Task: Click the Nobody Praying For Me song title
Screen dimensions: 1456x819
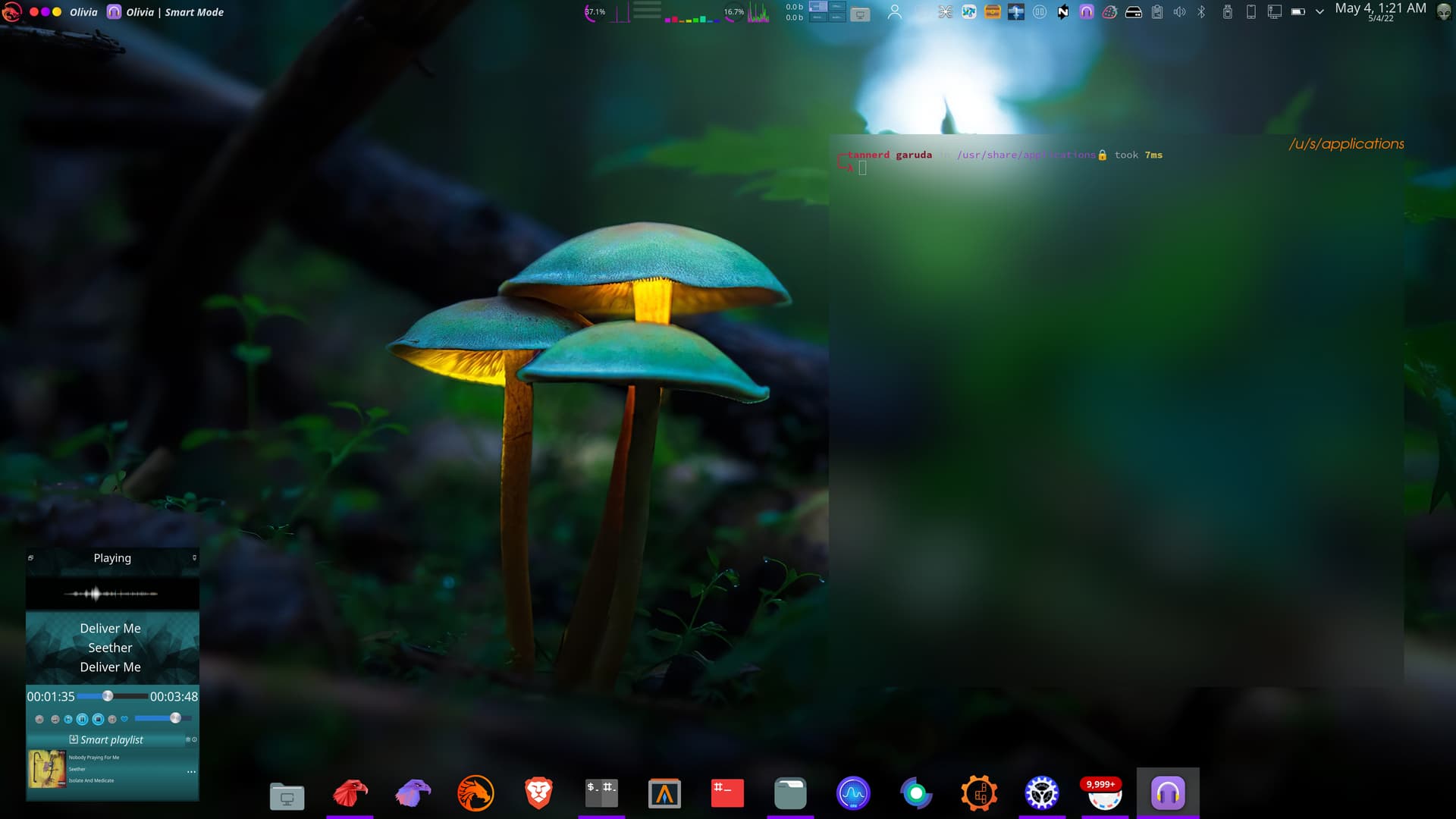Action: [94, 758]
